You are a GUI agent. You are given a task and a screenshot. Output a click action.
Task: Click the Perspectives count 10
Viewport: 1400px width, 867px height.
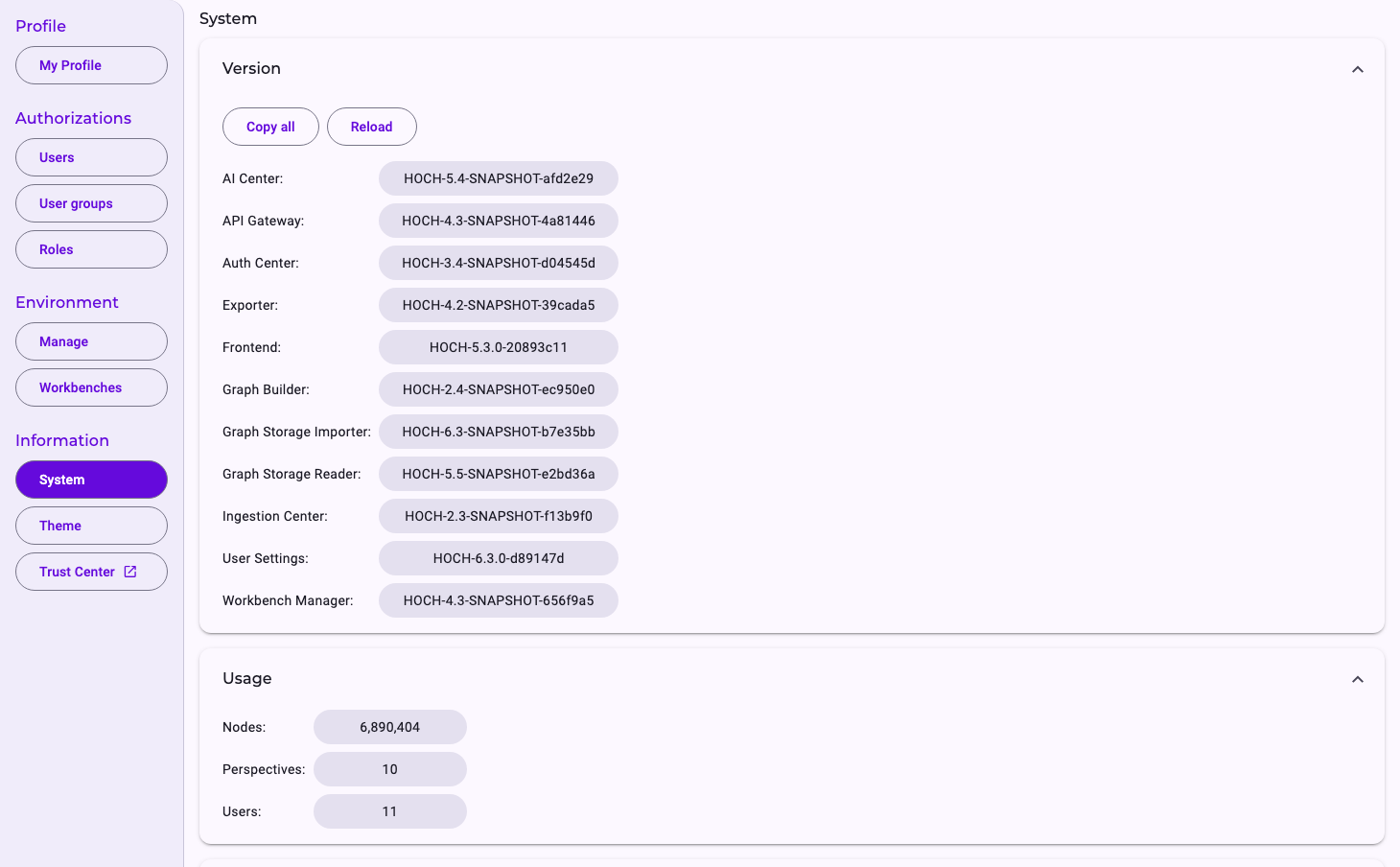390,769
